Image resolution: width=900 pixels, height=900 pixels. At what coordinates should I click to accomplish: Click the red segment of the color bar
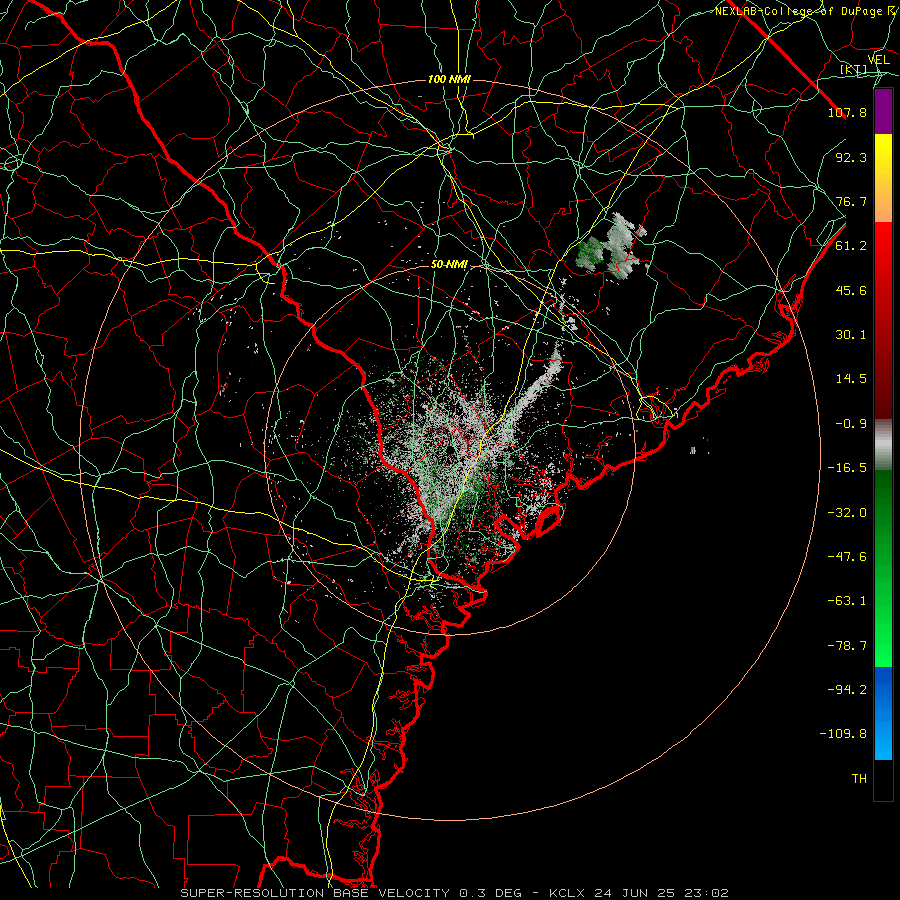click(x=883, y=320)
